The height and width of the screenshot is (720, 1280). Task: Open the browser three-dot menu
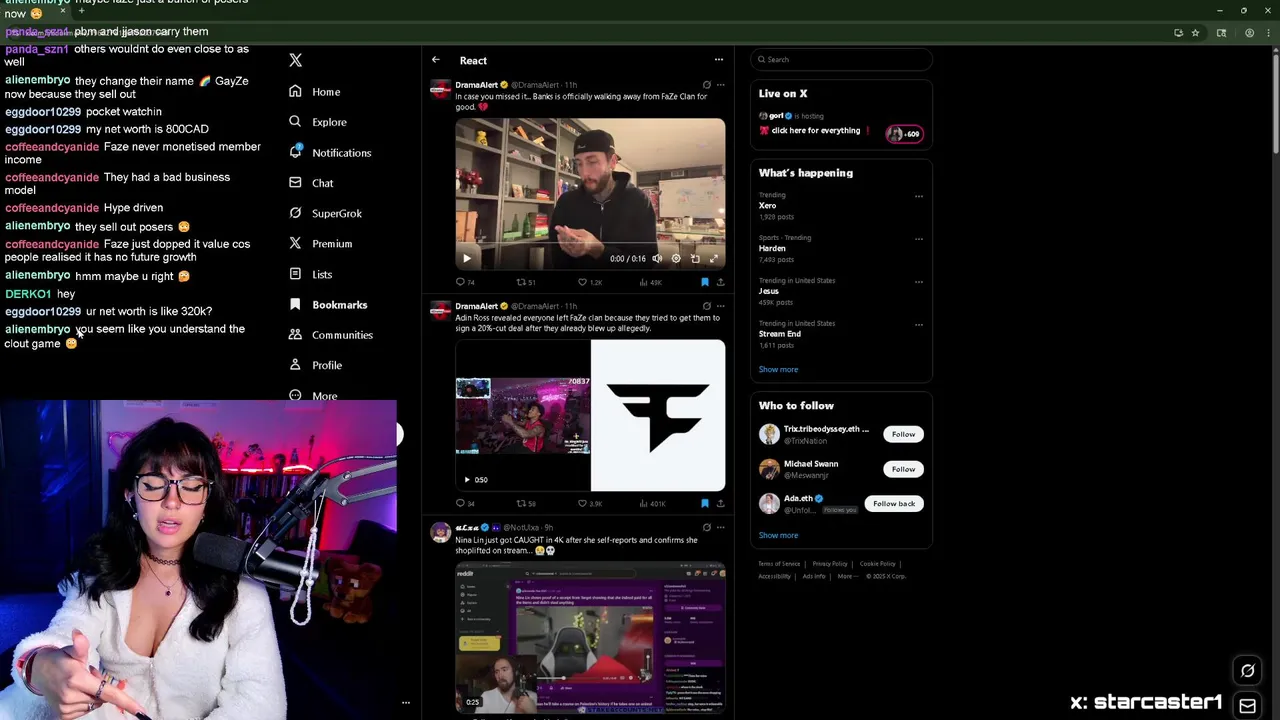(1268, 33)
